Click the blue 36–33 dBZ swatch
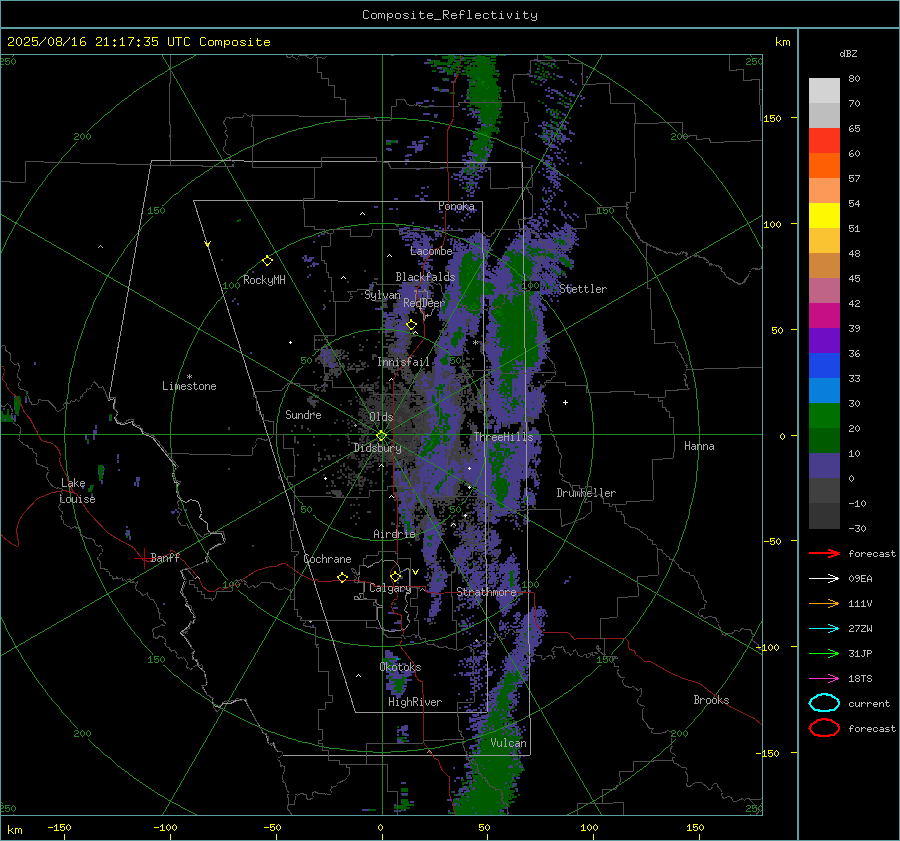This screenshot has height=841, width=900. tap(824, 366)
